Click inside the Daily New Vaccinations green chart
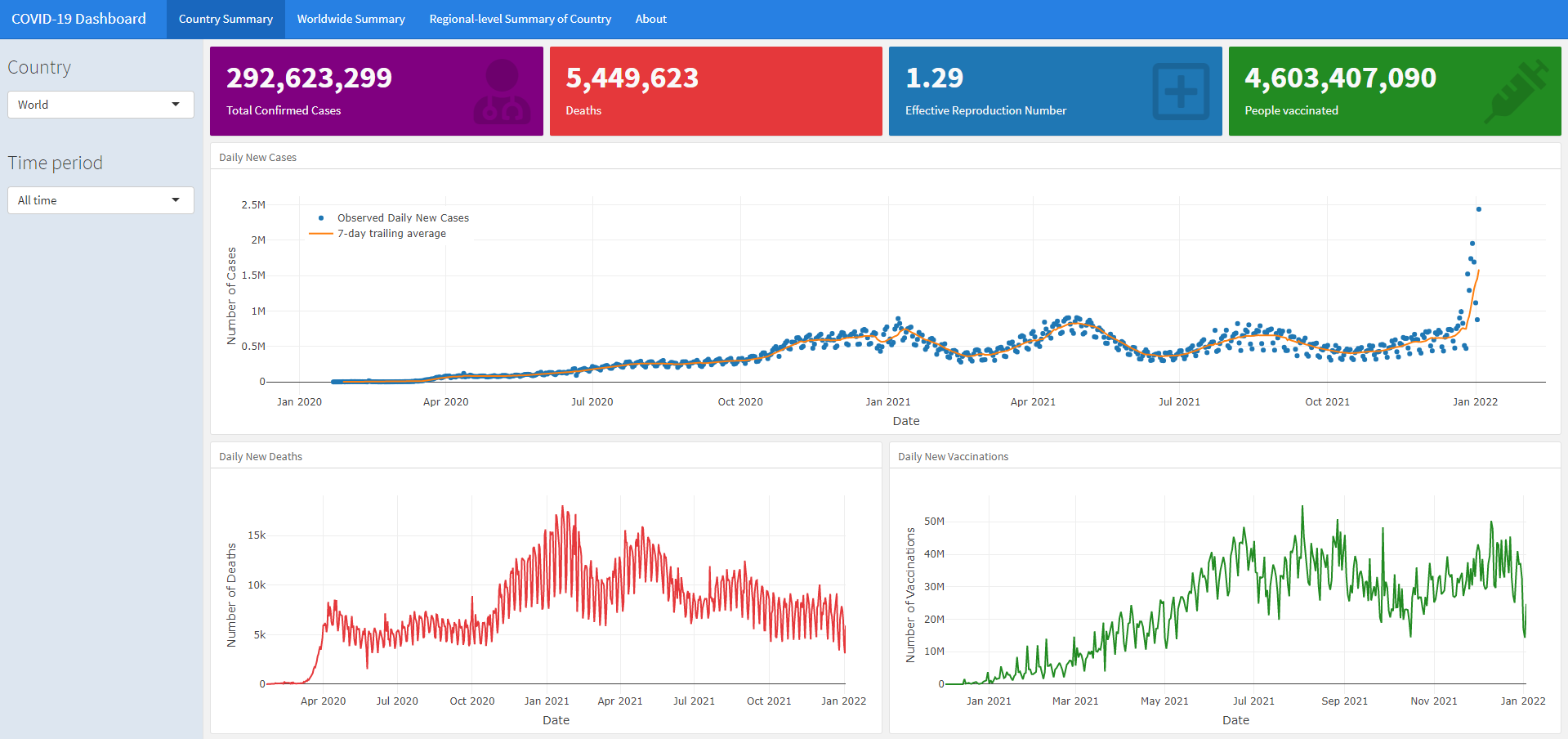1568x739 pixels. point(1226,589)
